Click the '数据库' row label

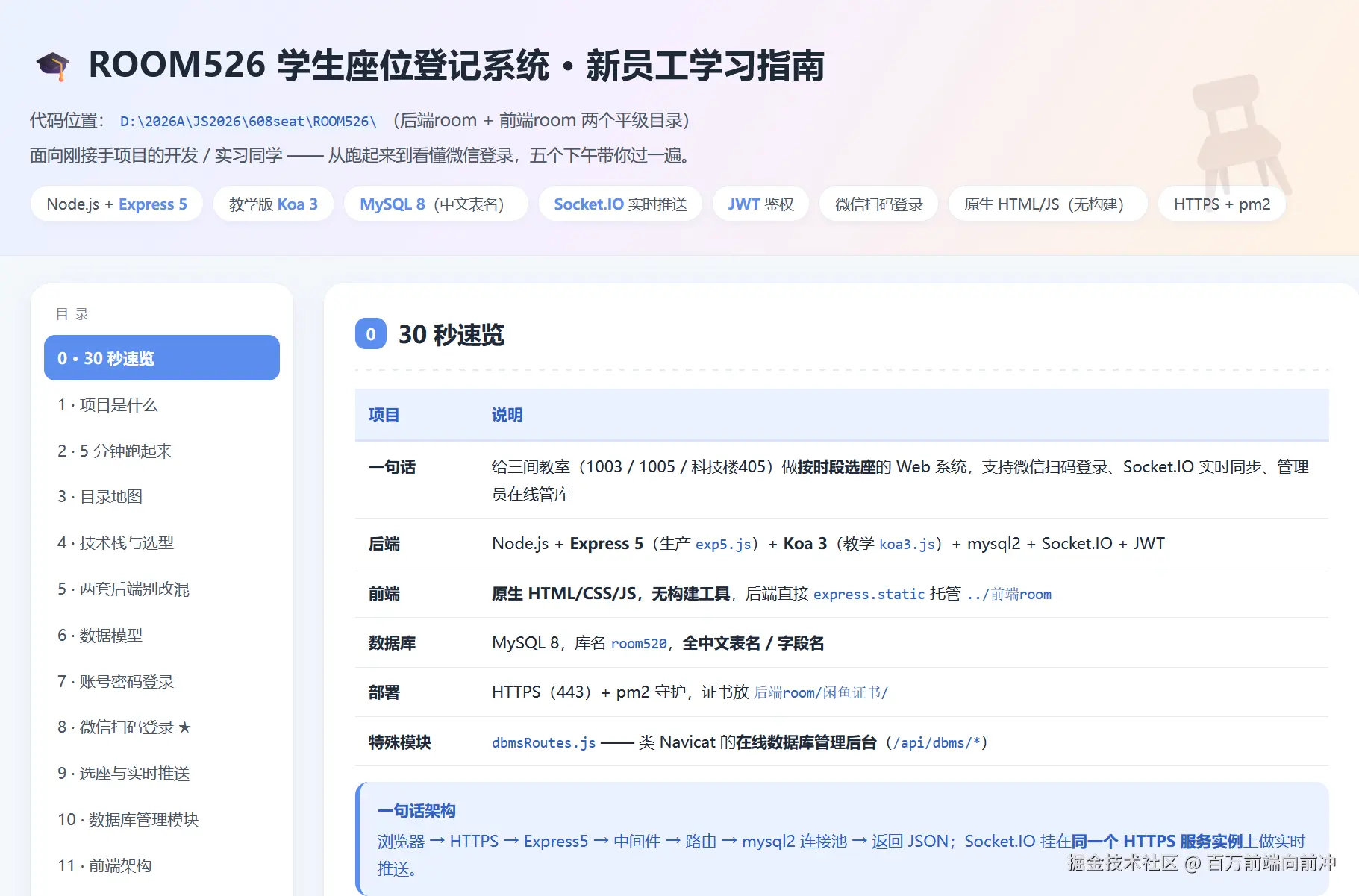tap(392, 643)
